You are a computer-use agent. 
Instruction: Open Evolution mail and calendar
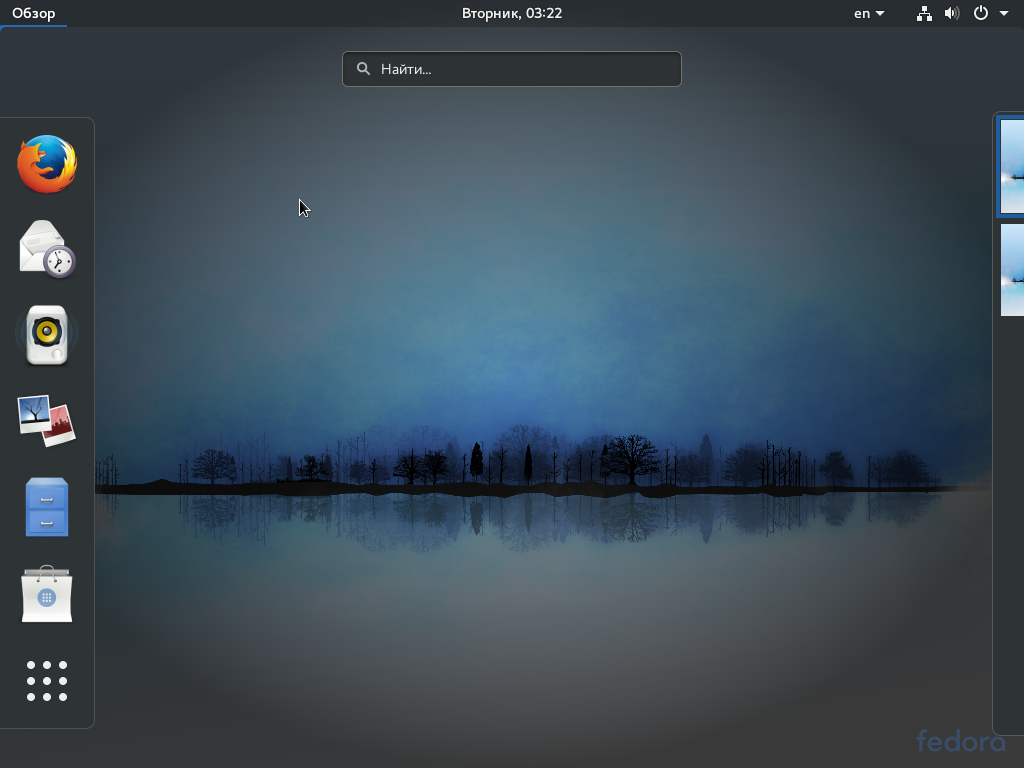tap(47, 249)
